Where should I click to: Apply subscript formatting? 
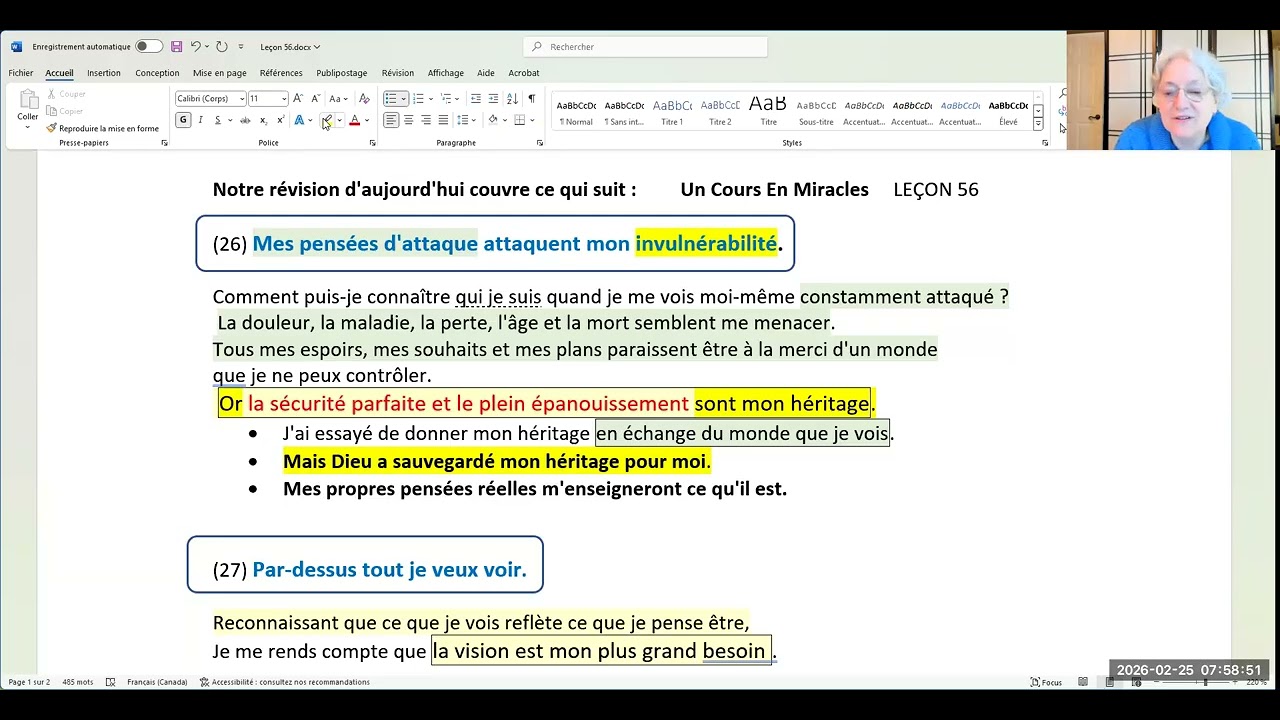coord(263,120)
